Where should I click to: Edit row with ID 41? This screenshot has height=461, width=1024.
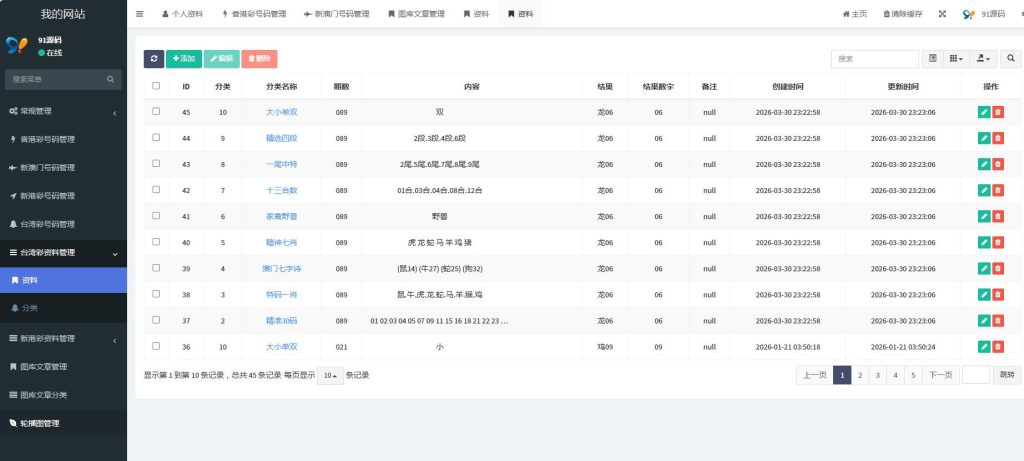click(984, 216)
